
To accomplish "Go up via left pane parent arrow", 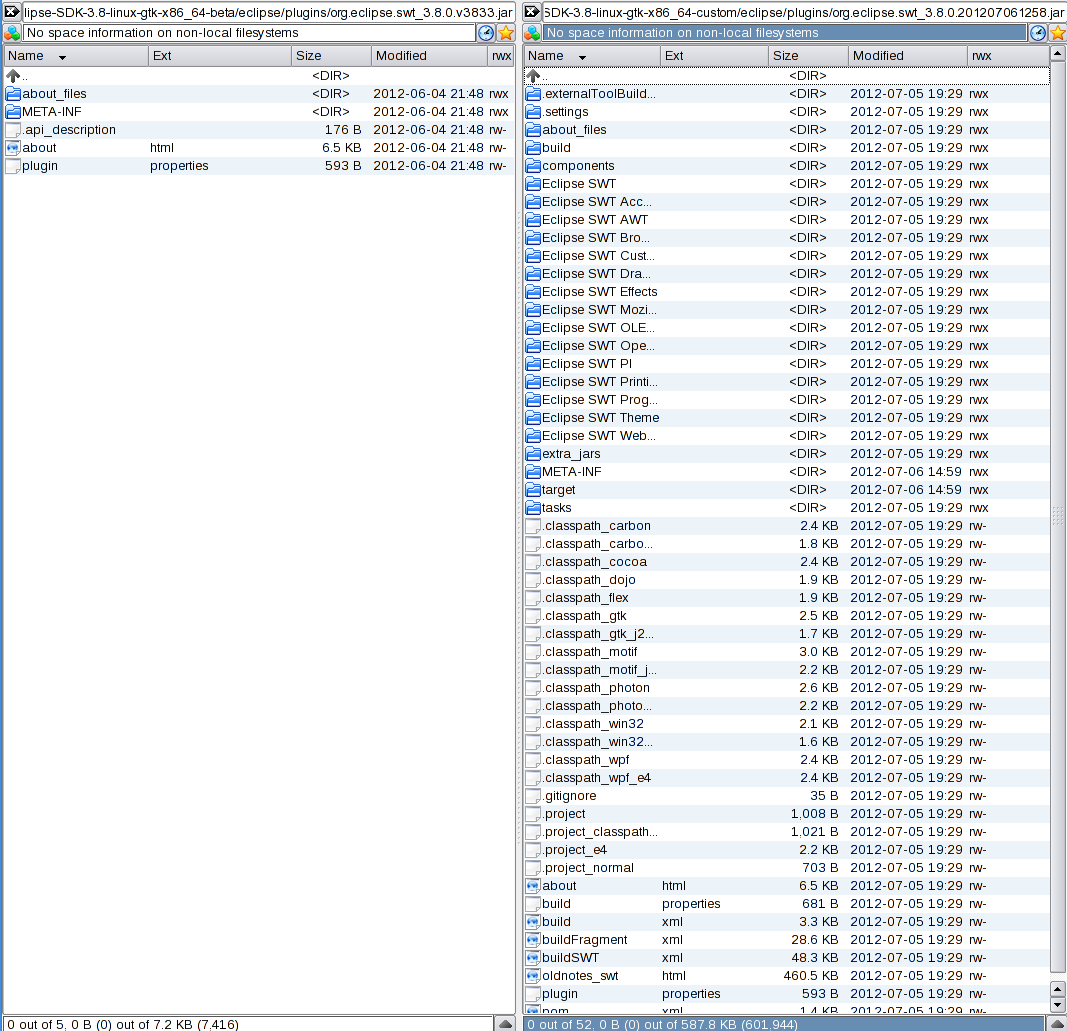I will (13, 76).
